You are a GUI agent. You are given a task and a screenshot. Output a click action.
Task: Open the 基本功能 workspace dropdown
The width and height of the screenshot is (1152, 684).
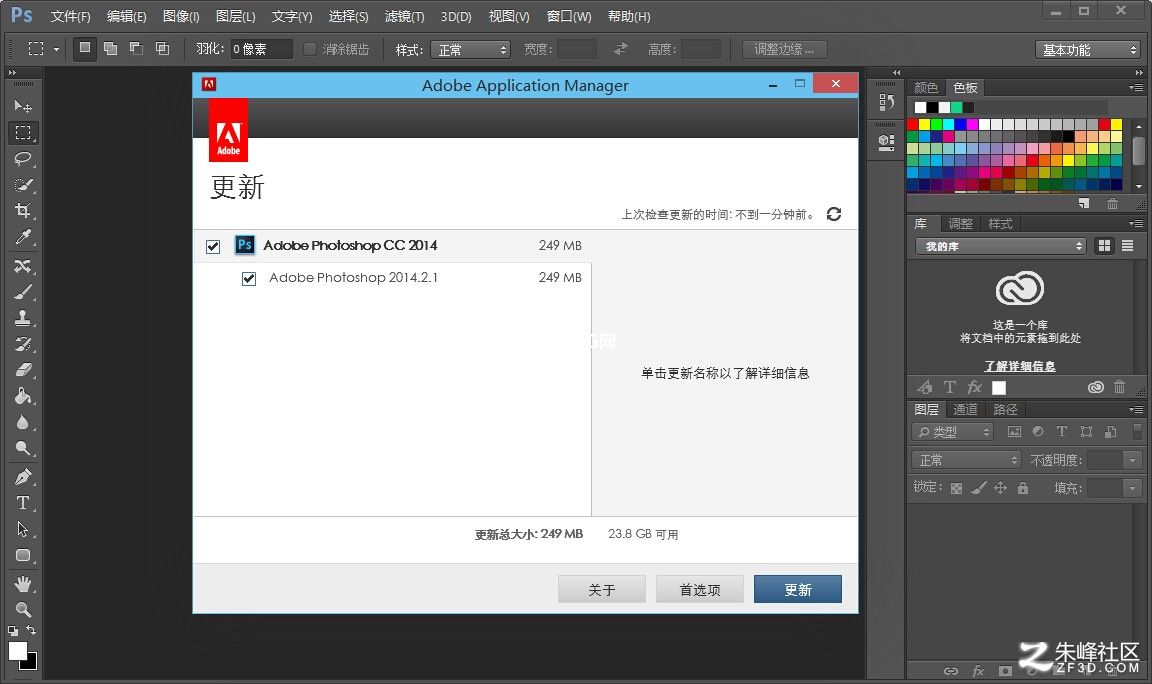pyautogui.click(x=1087, y=49)
